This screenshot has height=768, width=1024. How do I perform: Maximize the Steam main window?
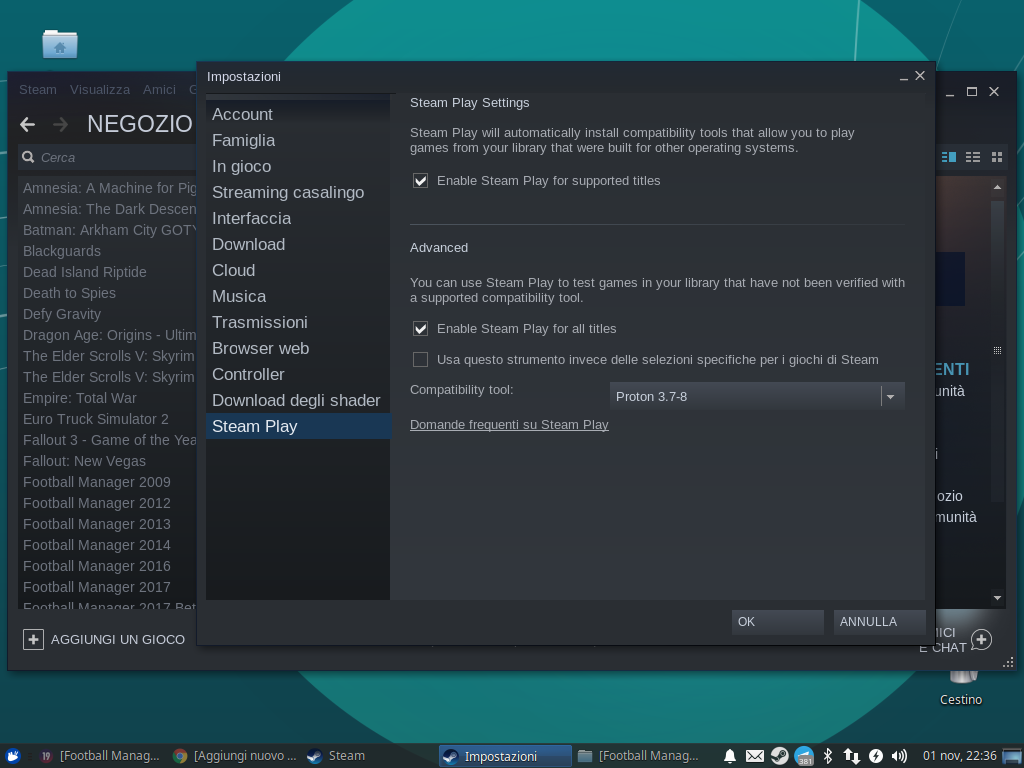tap(972, 91)
